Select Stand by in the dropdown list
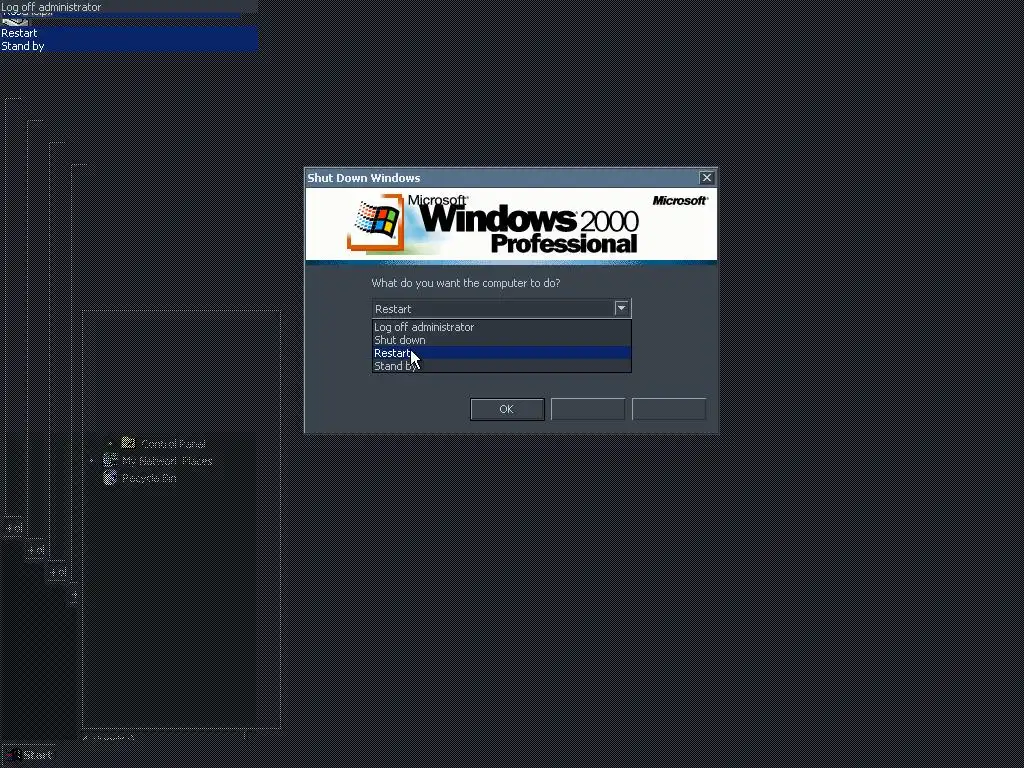 (x=502, y=366)
